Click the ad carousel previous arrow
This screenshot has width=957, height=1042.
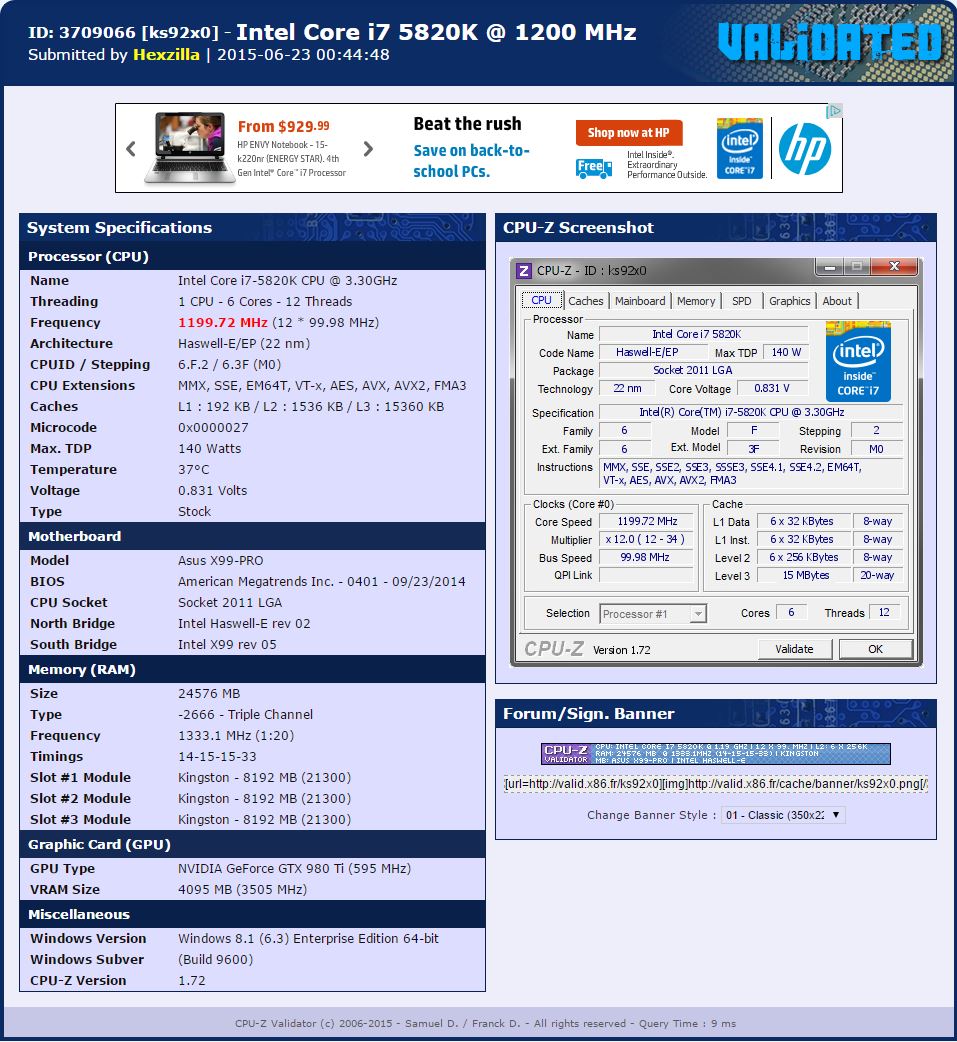pos(131,149)
